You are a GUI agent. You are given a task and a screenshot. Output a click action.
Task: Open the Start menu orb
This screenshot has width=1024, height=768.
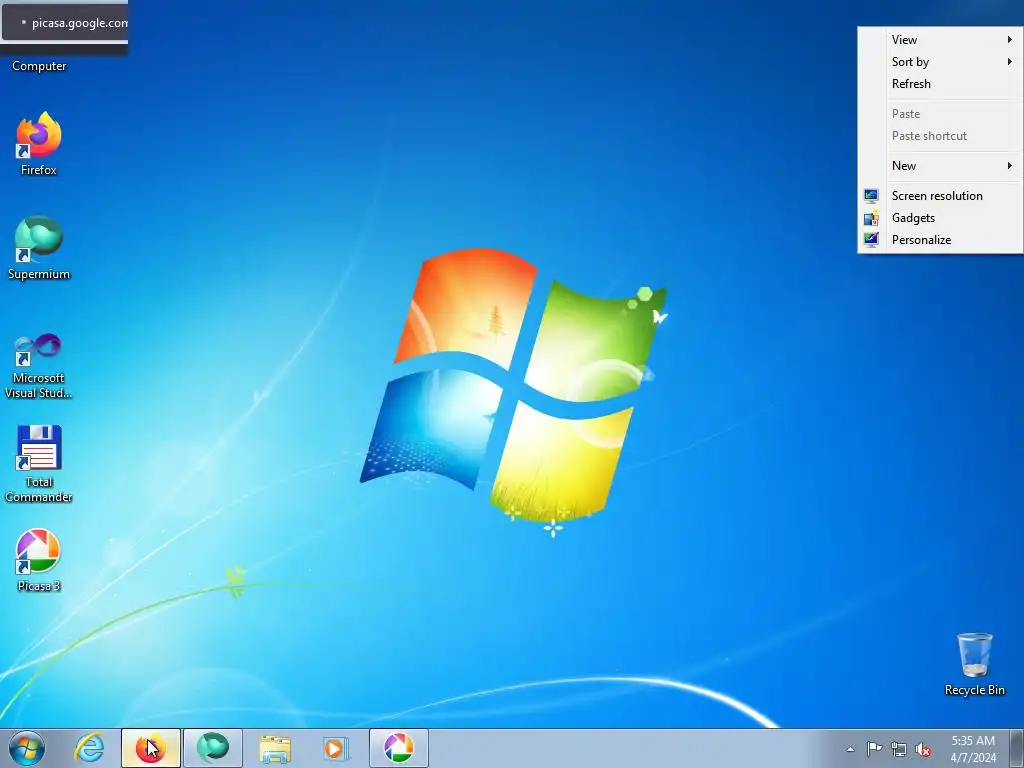pyautogui.click(x=26, y=748)
